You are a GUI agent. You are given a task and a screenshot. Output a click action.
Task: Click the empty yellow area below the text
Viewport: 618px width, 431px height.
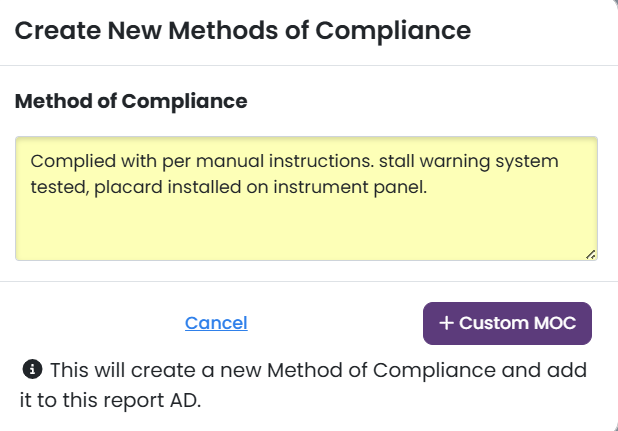tap(306, 229)
